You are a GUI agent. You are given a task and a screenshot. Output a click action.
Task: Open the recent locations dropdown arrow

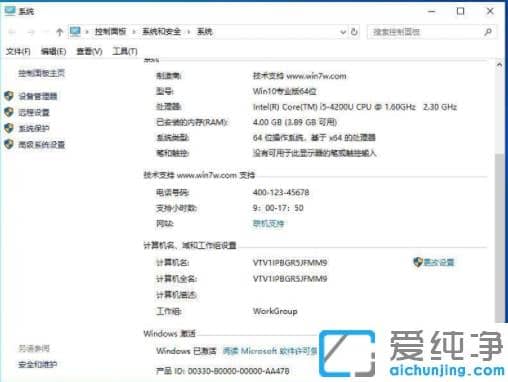(46, 32)
